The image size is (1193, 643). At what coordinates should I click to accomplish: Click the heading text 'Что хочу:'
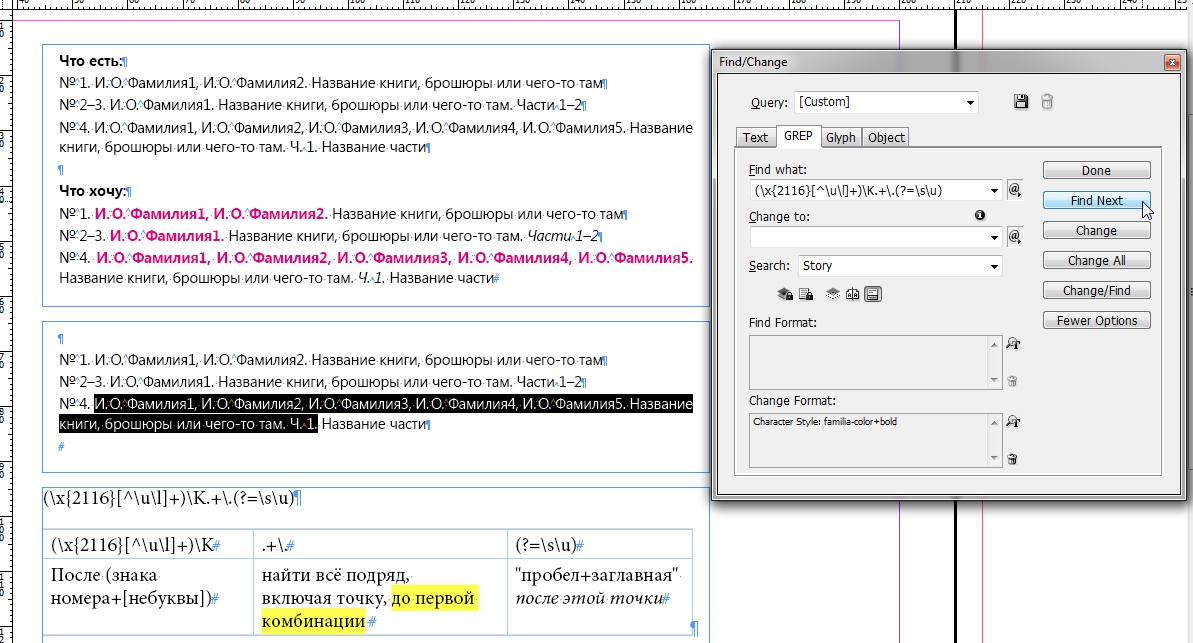tap(92, 191)
